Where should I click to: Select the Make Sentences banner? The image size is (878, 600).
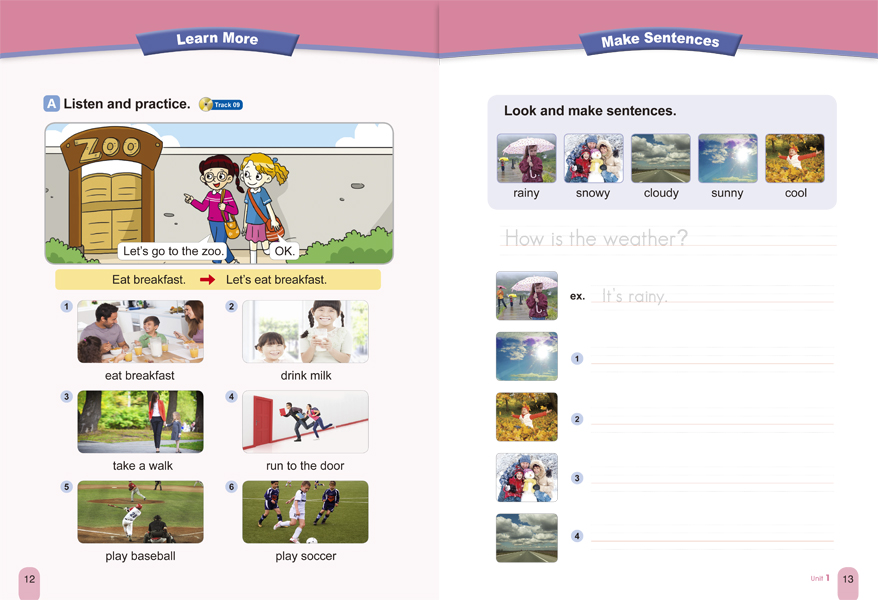click(x=660, y=40)
